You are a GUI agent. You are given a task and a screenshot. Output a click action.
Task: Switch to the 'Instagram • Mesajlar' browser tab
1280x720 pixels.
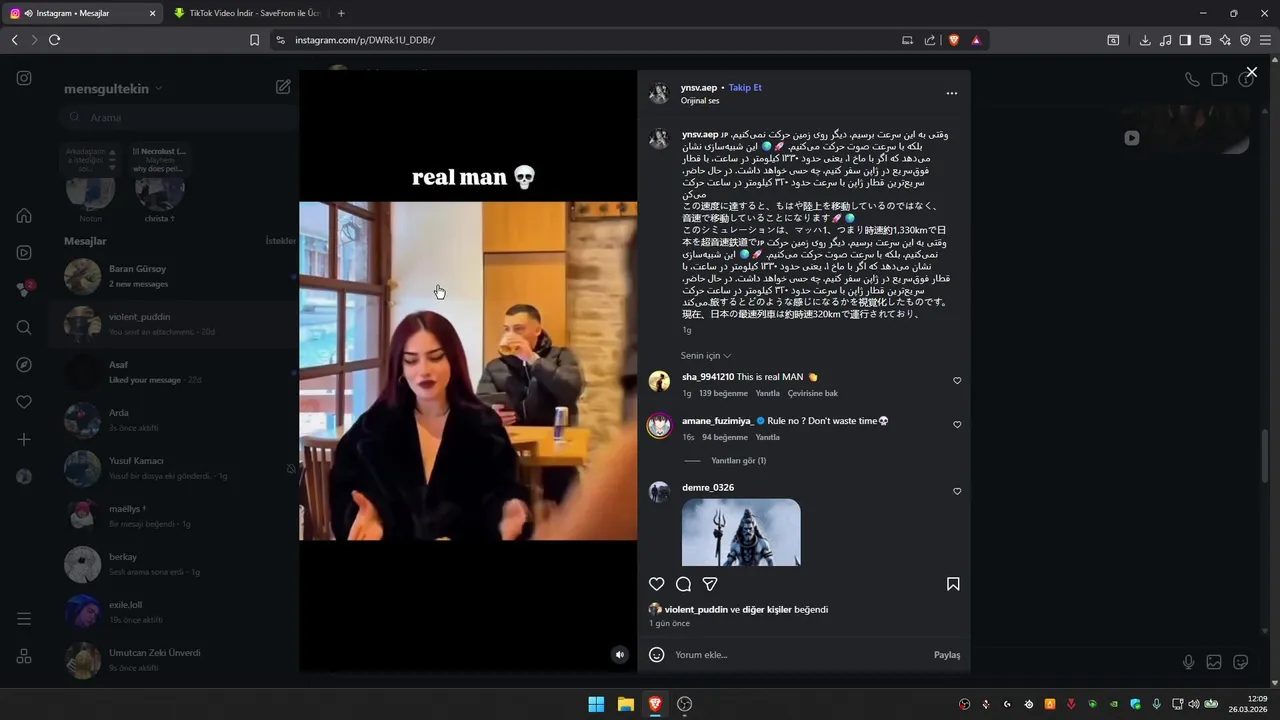coord(84,13)
